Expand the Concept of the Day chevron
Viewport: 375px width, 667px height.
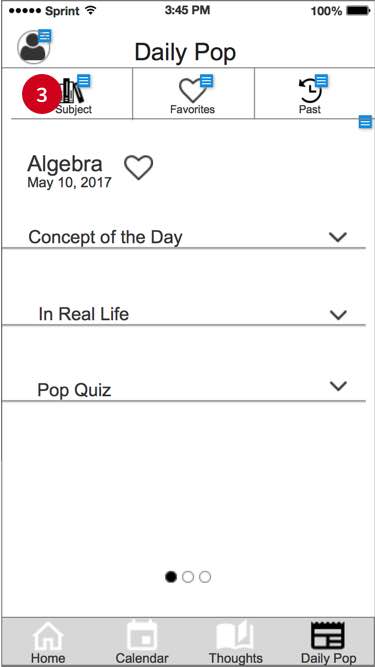[x=338, y=237]
